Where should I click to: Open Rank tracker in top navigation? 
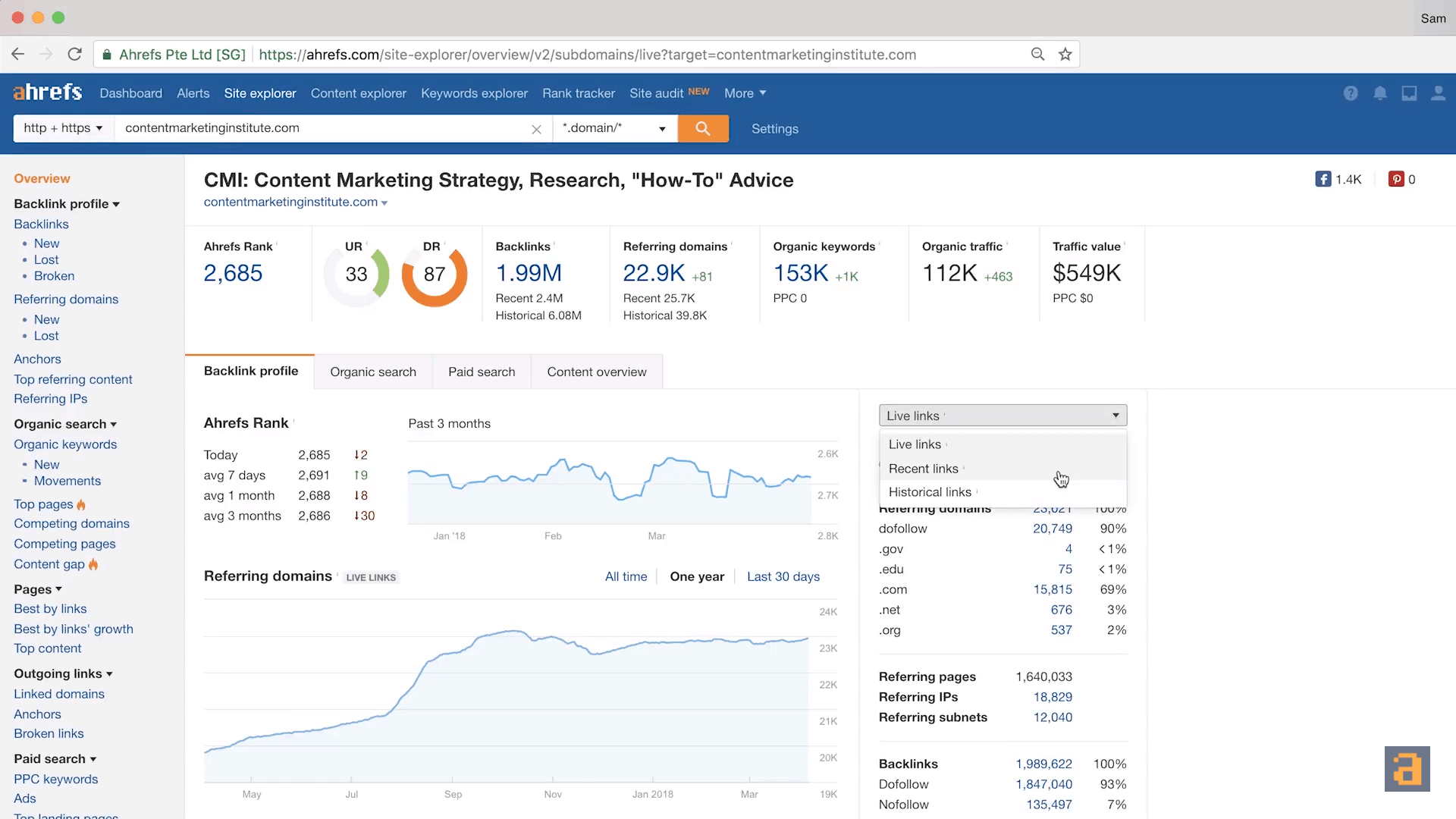coord(579,93)
